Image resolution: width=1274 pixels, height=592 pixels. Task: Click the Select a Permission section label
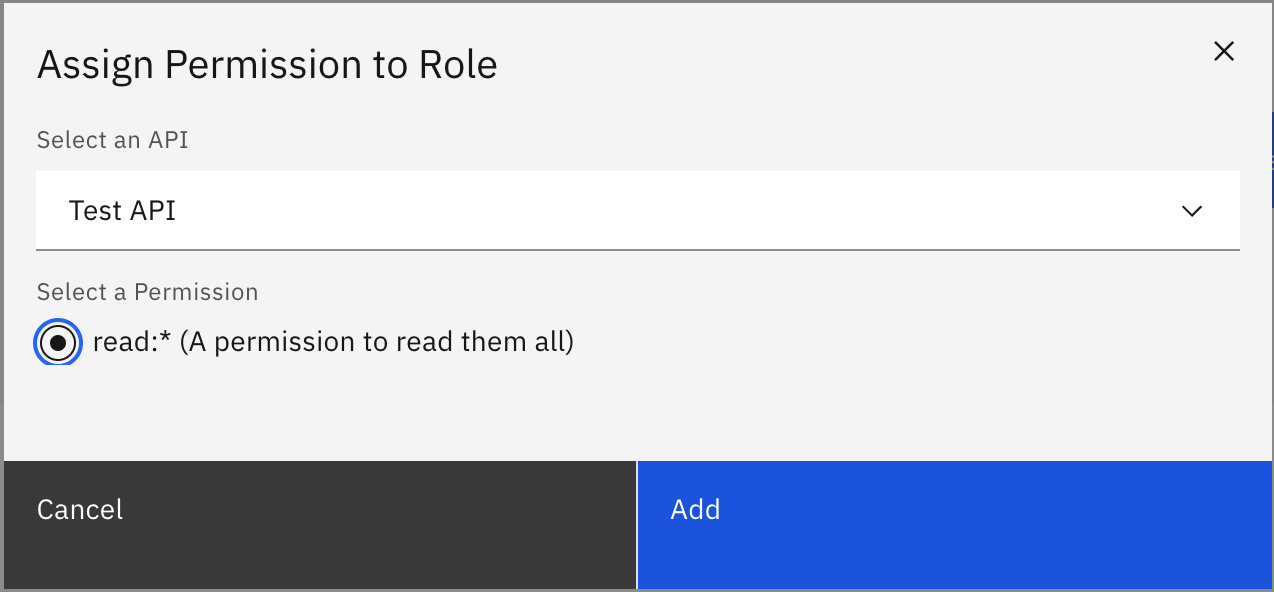147,291
